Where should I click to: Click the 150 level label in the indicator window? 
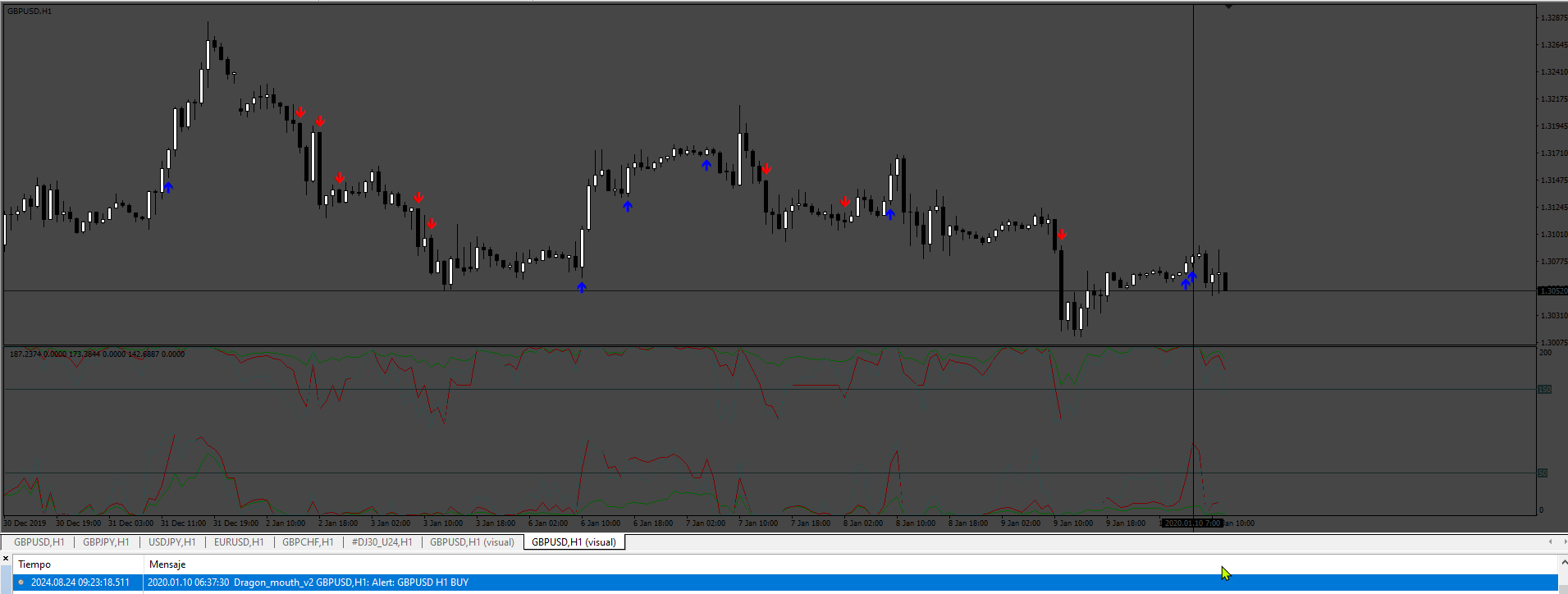(1544, 390)
